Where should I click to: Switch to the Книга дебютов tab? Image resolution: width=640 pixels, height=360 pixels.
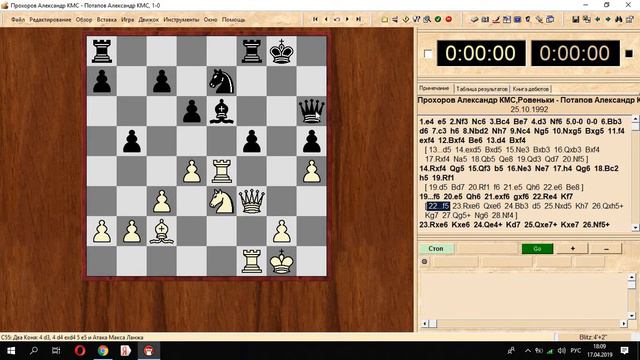[x=531, y=89]
